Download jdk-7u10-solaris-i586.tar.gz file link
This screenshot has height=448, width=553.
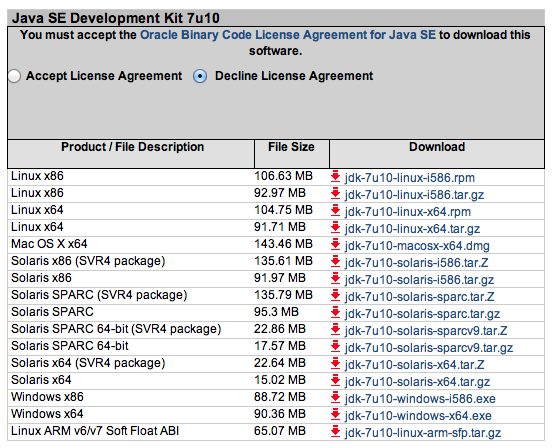(x=419, y=280)
